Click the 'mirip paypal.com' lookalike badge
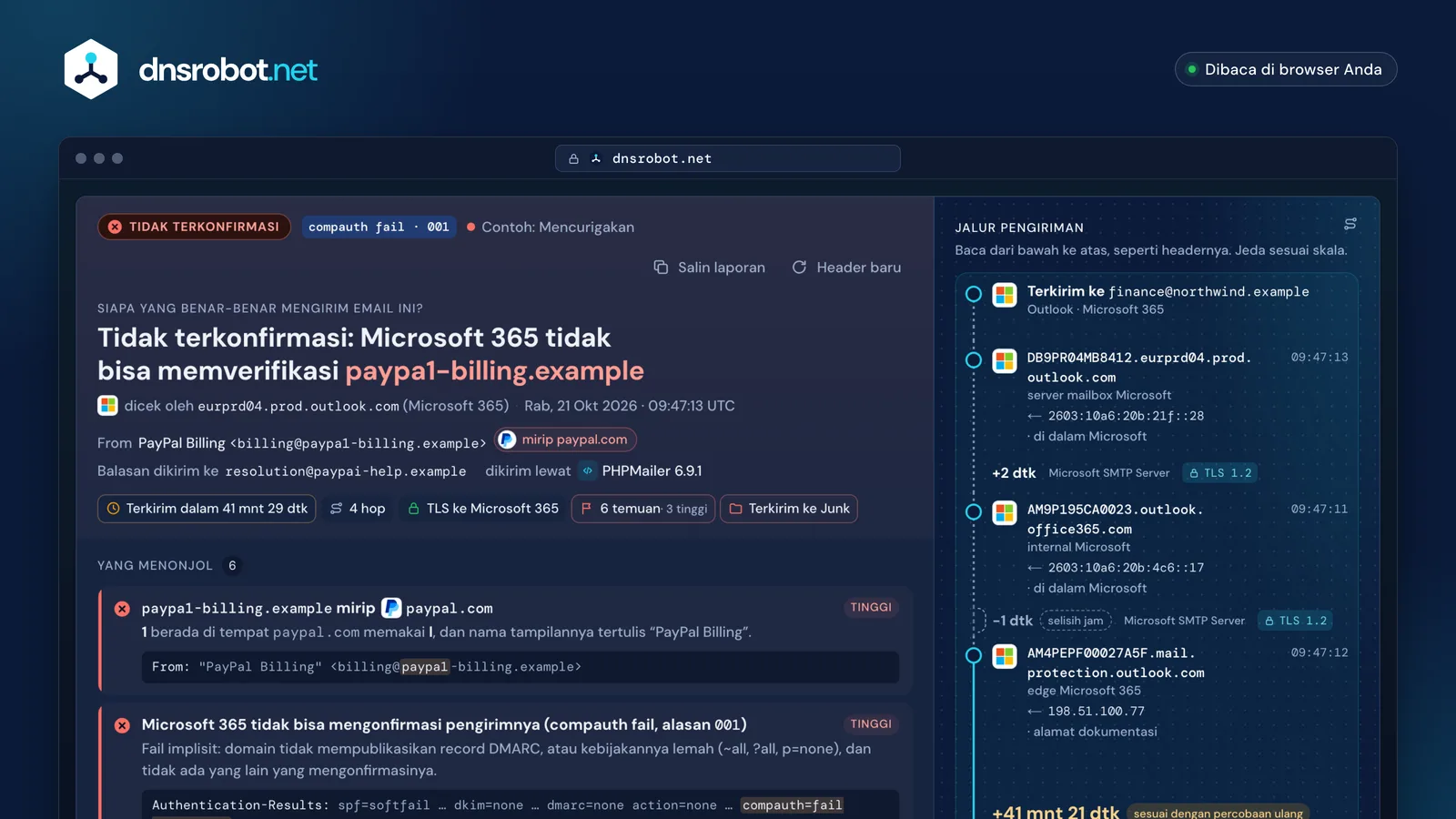 click(x=565, y=440)
